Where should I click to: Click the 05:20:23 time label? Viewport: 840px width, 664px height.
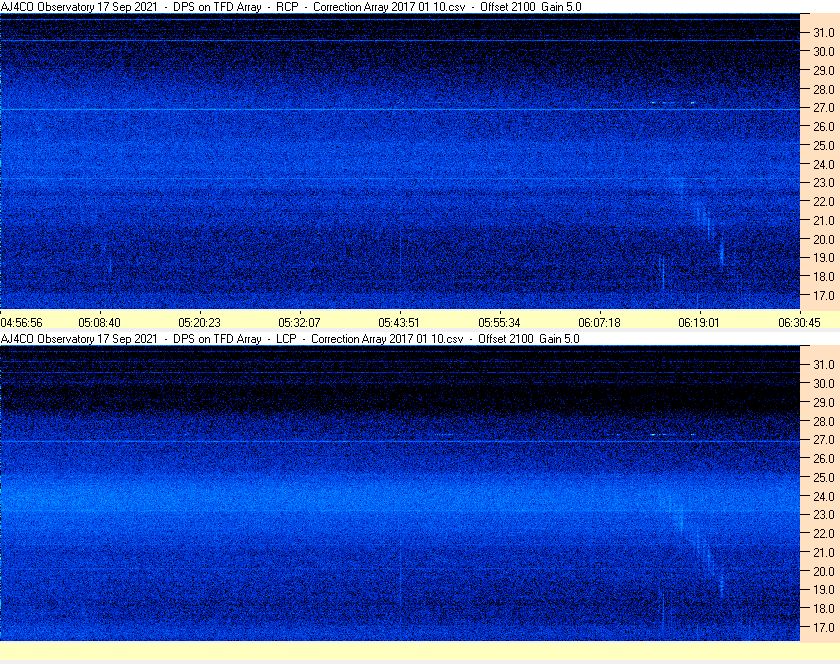tap(199, 323)
